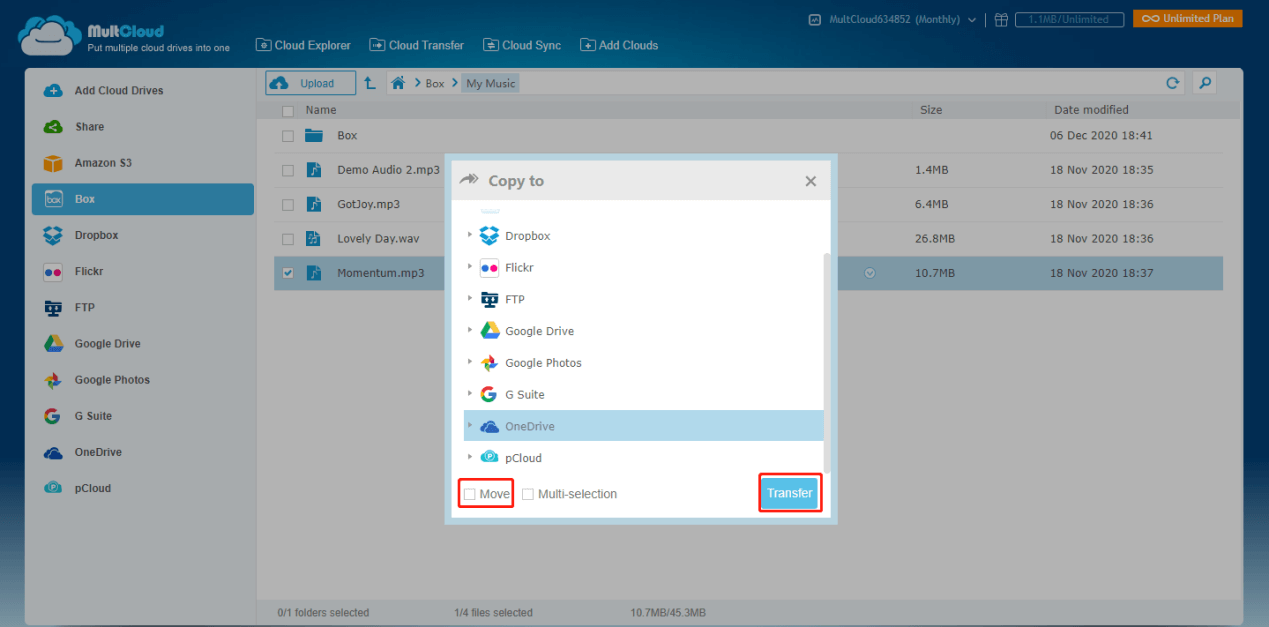
Task: Click the Date modified column header
Action: 1091,110
